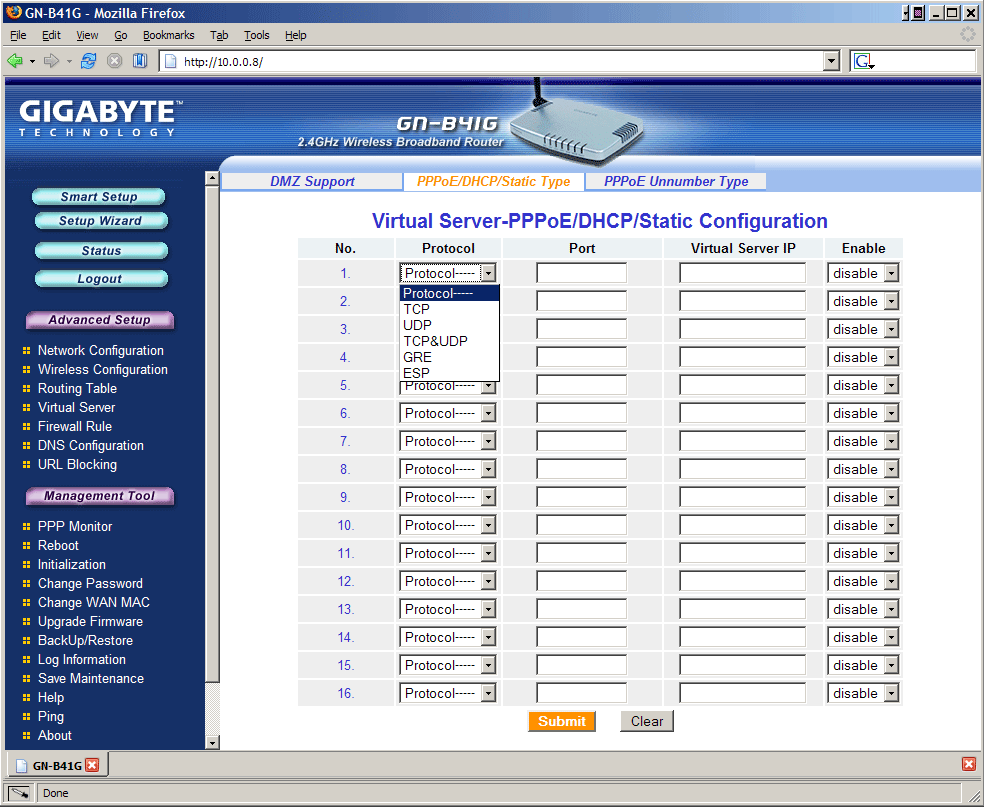Open the Upgrade Firmware link
Screen dimensions: 984x807
90,621
